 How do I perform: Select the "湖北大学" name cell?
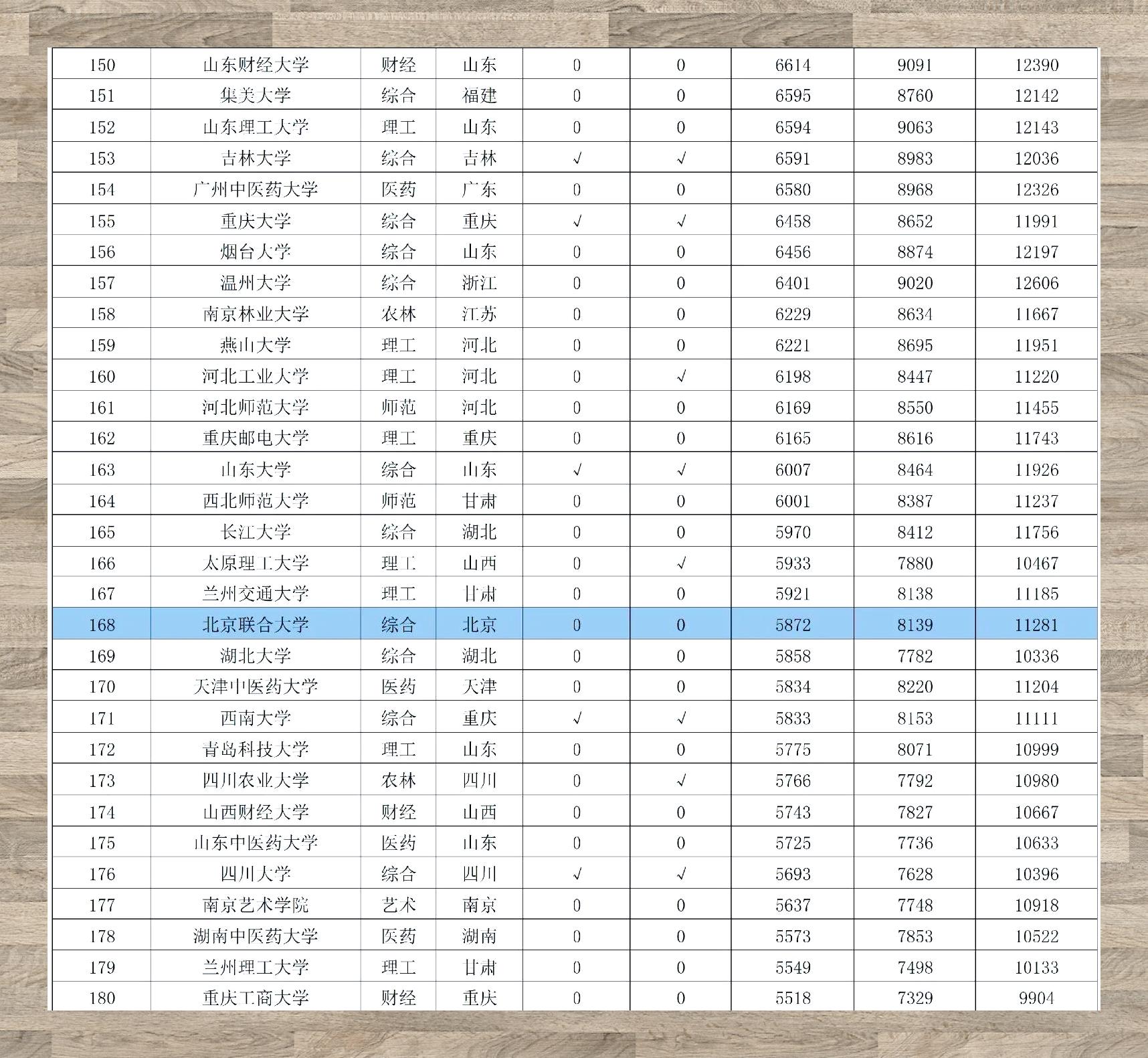256,656
